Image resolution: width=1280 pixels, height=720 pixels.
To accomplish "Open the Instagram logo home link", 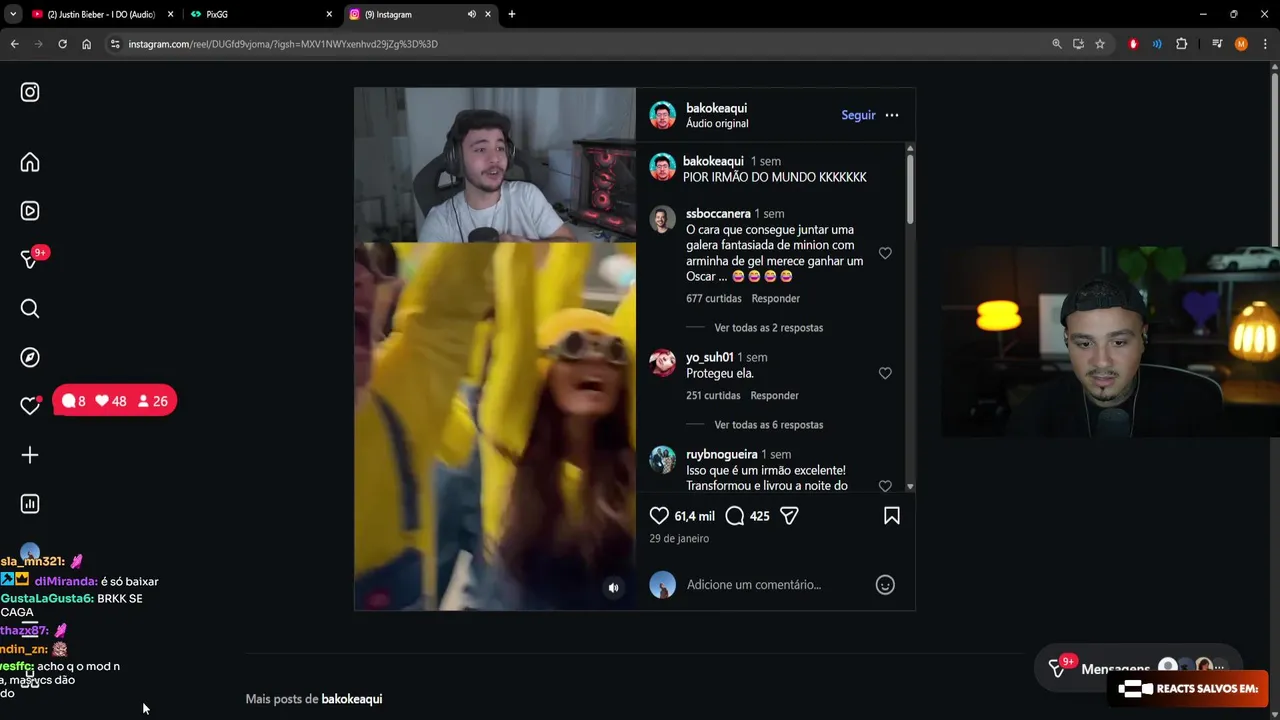I will point(30,92).
